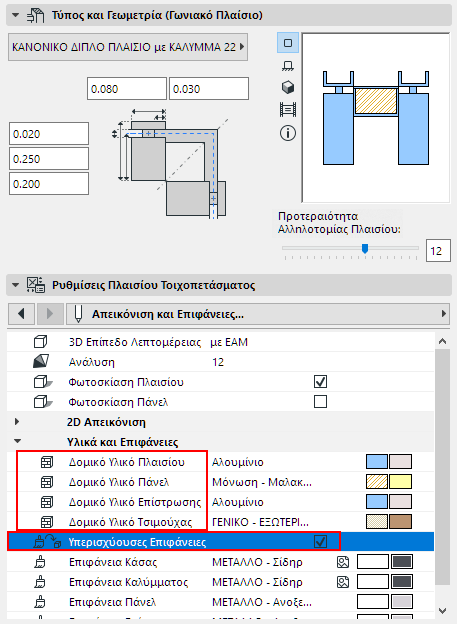
Task: Click the Επιφάνεια Κάσας paint icon
Action: [x=40, y=562]
